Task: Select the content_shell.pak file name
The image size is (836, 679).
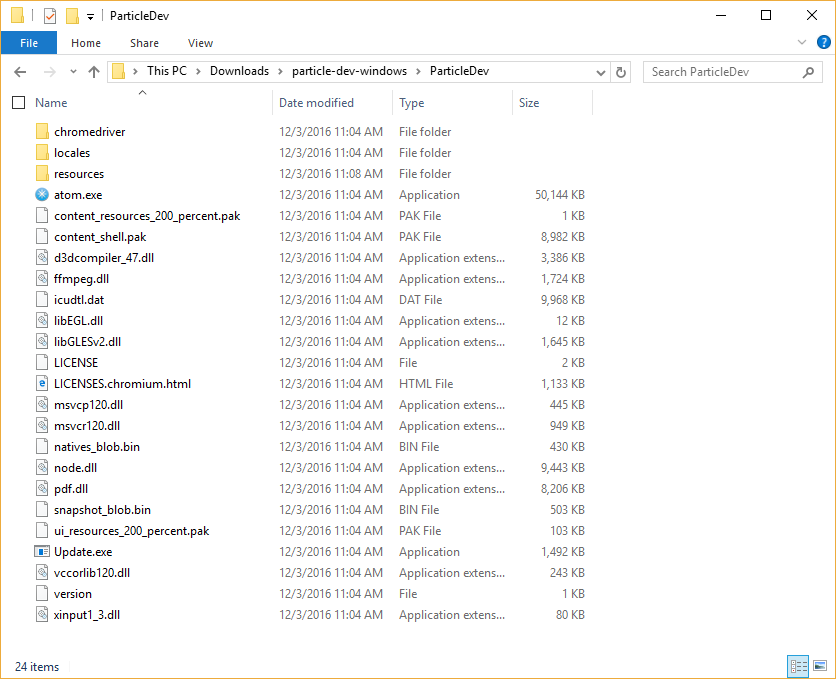Action: [x=100, y=237]
